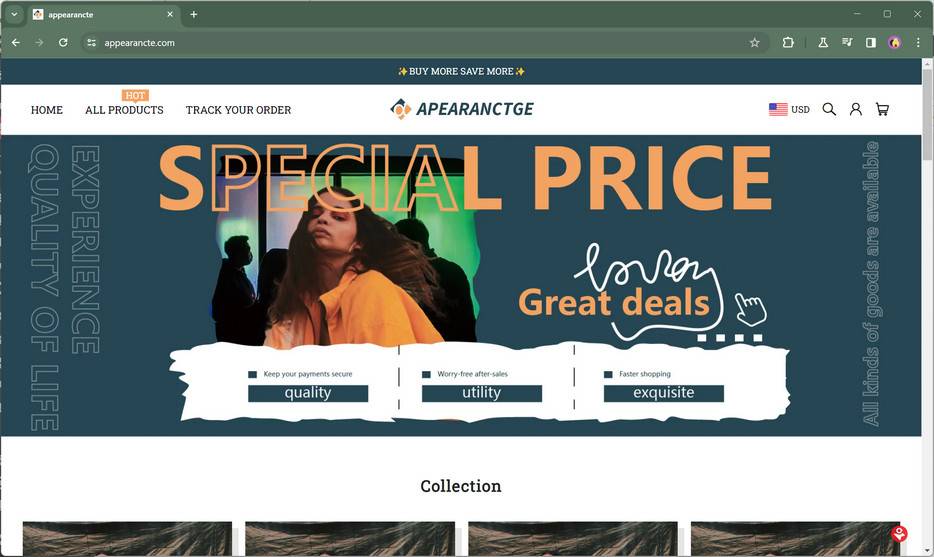934x557 pixels.
Task: Open the Chrome three-dot menu
Action: (918, 43)
